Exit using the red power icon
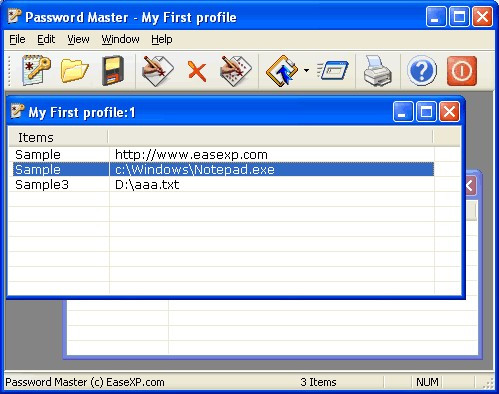 tap(462, 71)
